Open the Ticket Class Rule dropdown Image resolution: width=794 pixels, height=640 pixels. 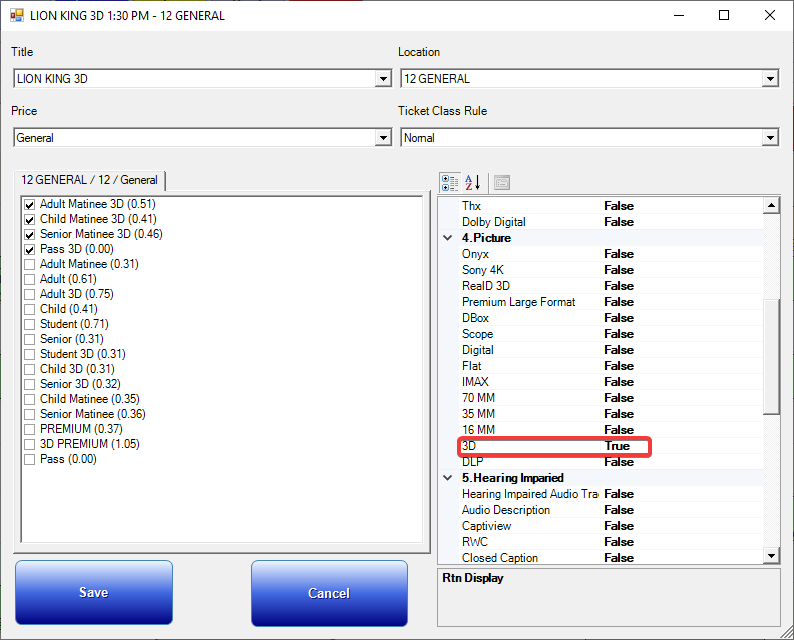pyautogui.click(x=770, y=138)
